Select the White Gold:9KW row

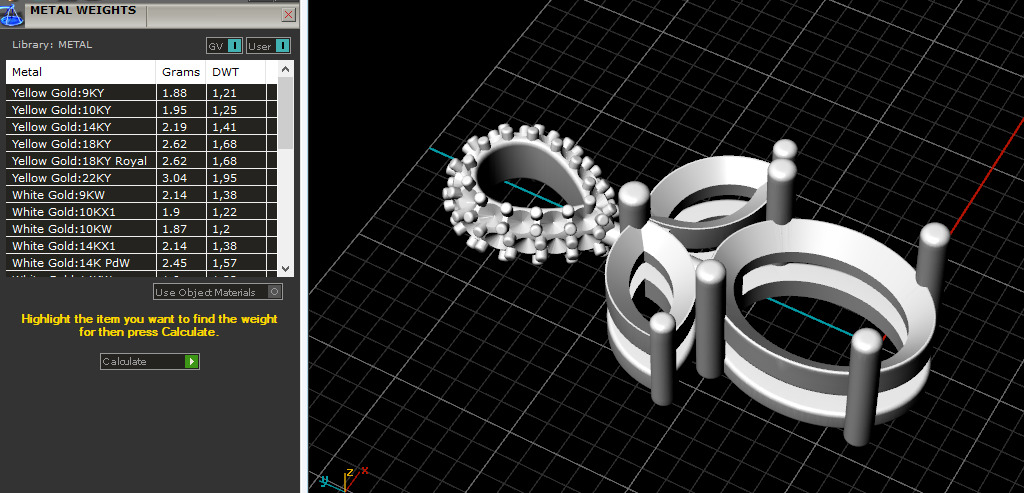pyautogui.click(x=142, y=195)
